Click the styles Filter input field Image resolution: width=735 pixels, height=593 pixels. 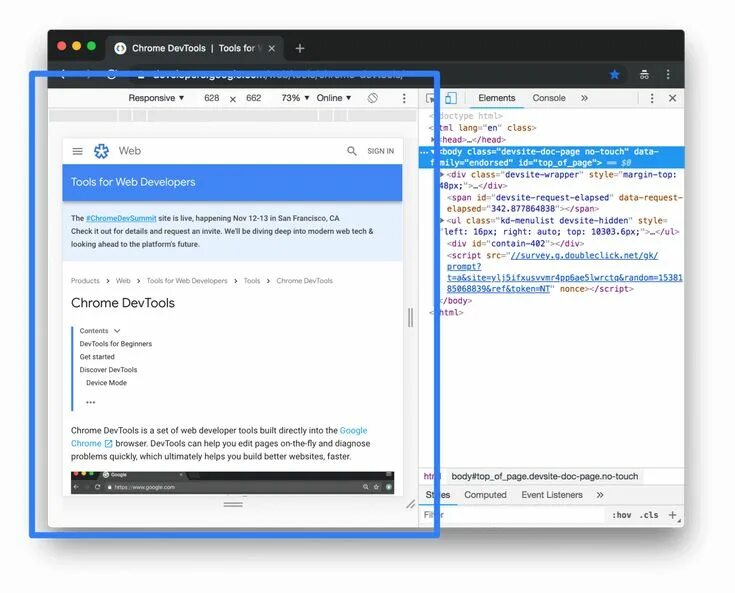pos(511,515)
